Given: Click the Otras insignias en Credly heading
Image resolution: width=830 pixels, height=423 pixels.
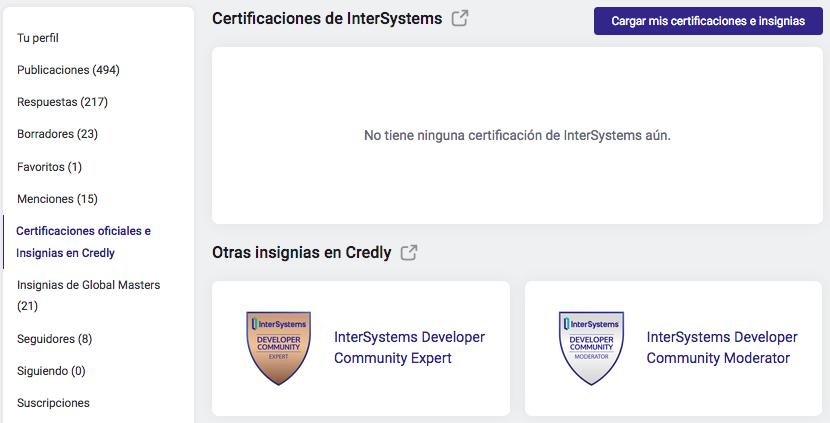Looking at the screenshot, I should 302,253.
